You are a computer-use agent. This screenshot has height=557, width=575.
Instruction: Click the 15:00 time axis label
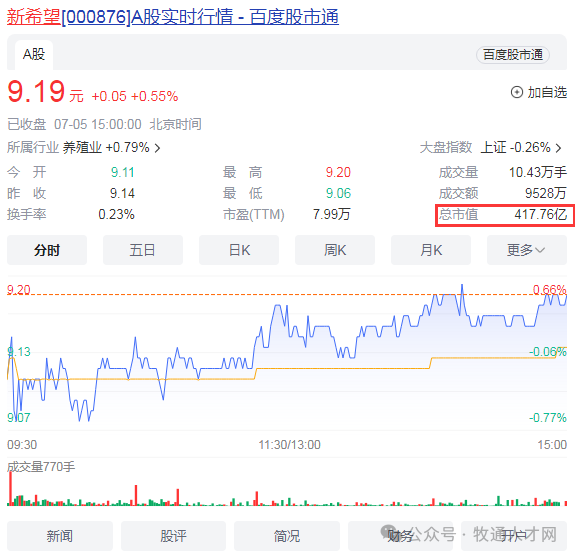552,445
